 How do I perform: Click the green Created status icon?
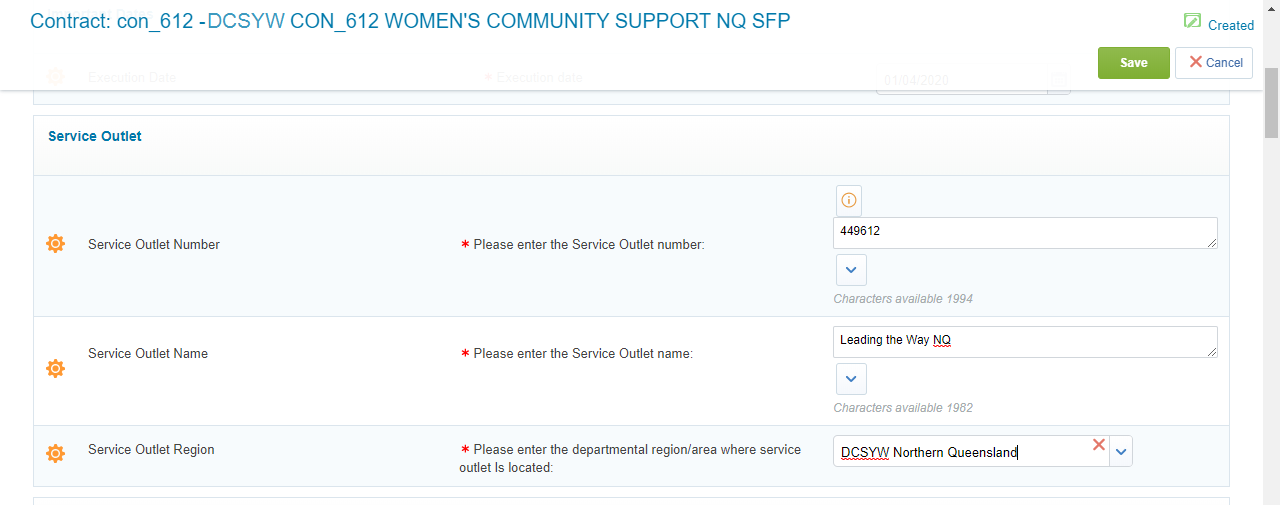pos(1192,21)
